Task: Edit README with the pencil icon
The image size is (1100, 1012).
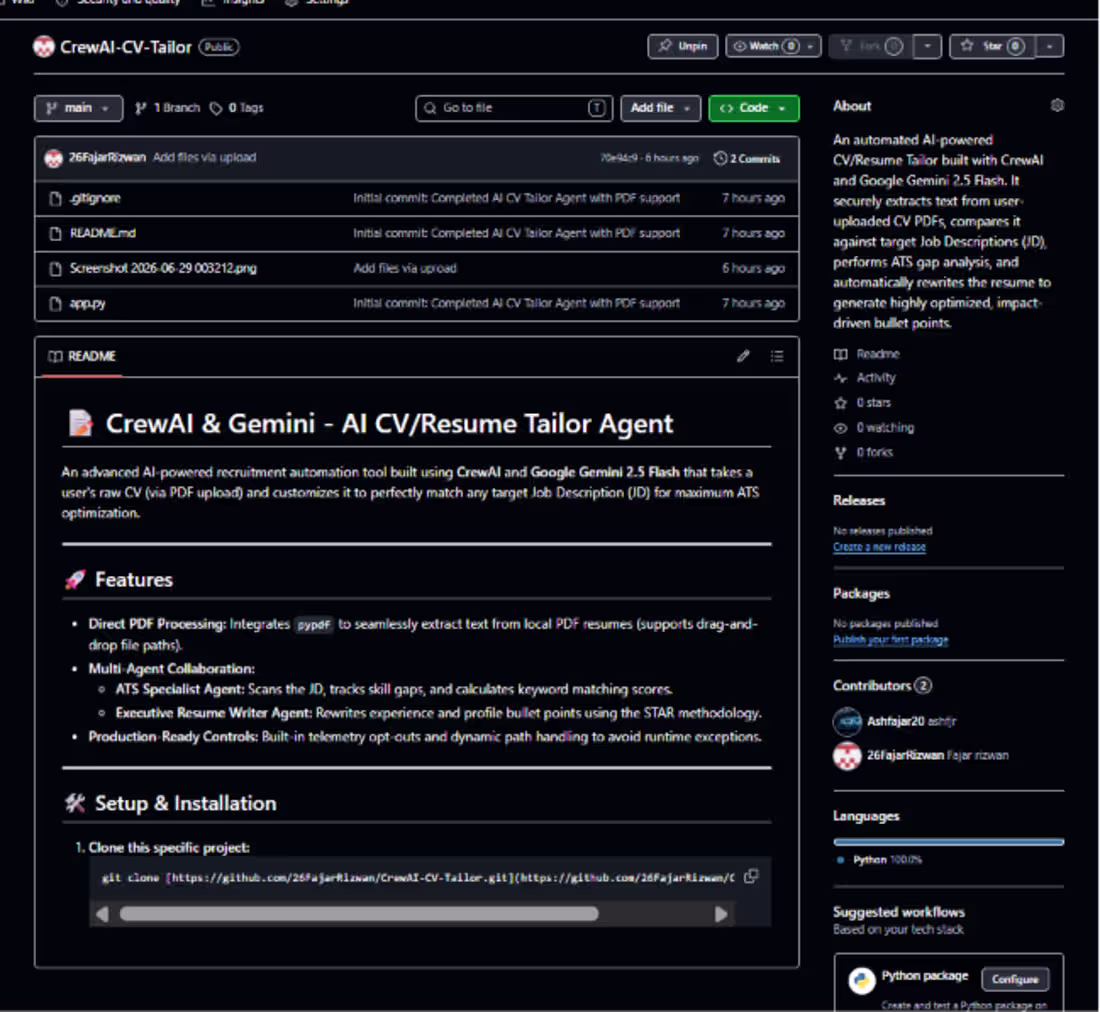Action: click(x=743, y=356)
